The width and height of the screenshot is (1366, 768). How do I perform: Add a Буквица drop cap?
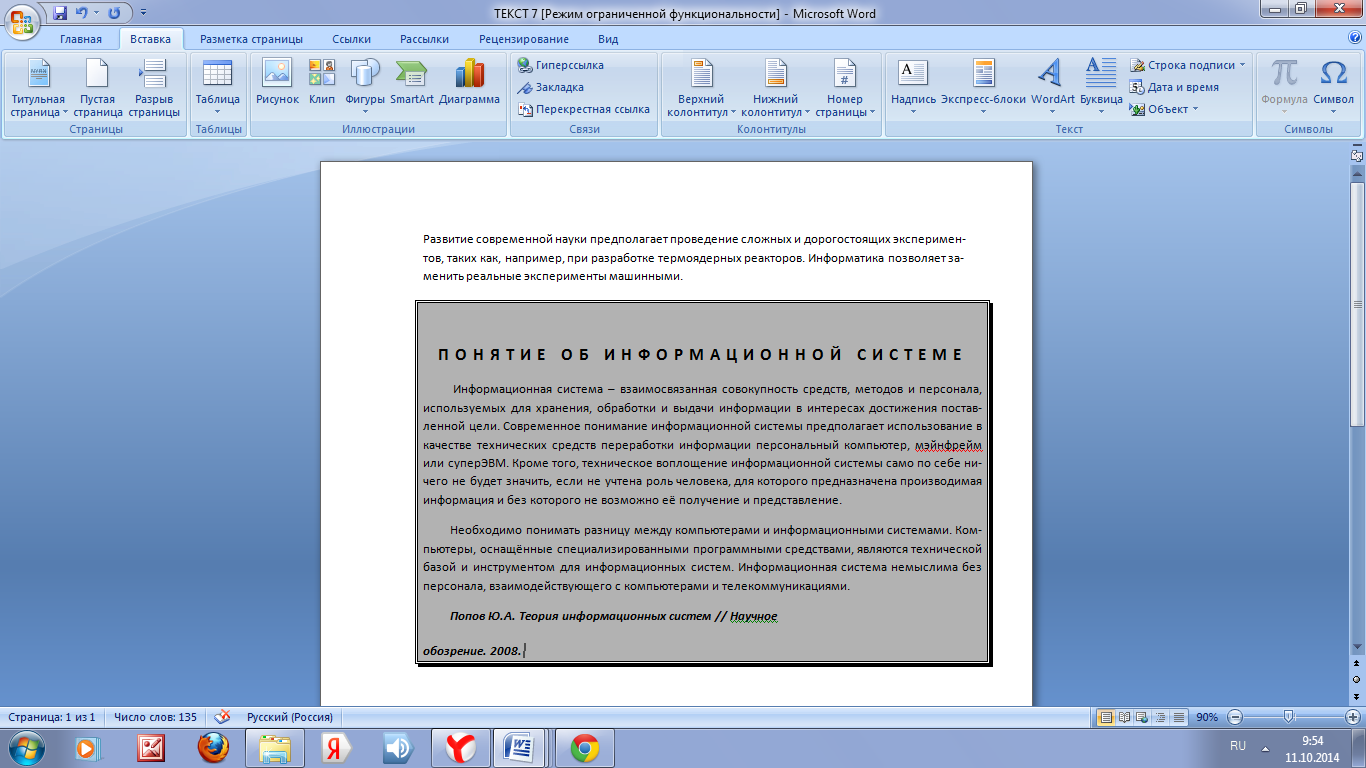tap(1101, 87)
